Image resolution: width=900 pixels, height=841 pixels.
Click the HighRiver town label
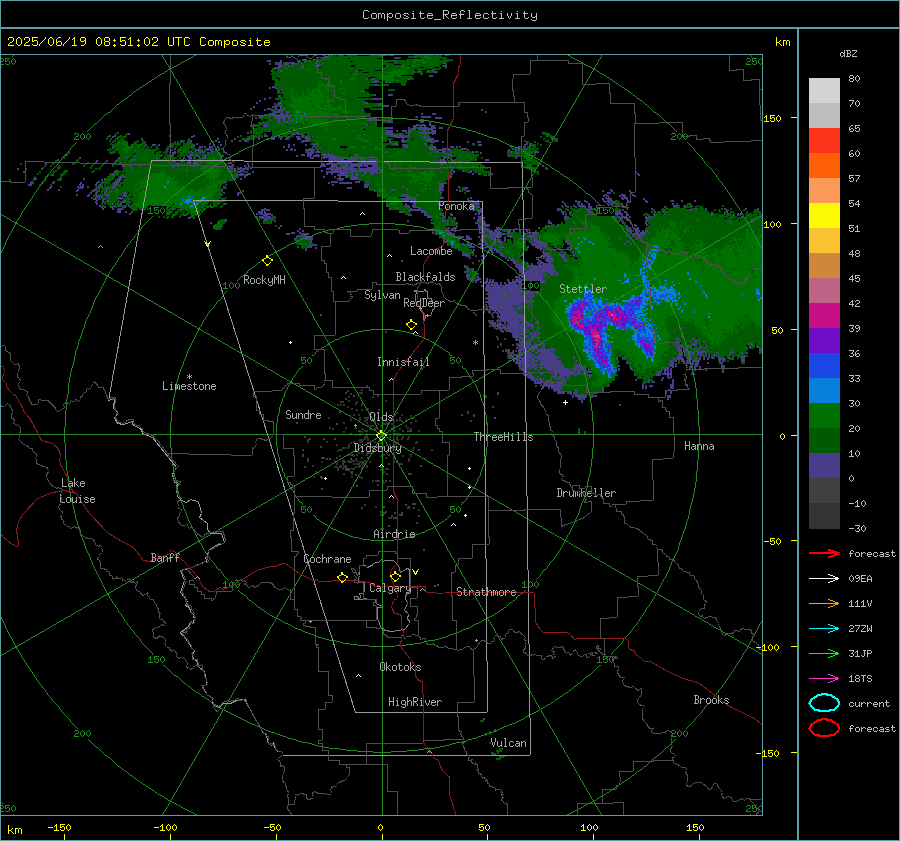415,702
